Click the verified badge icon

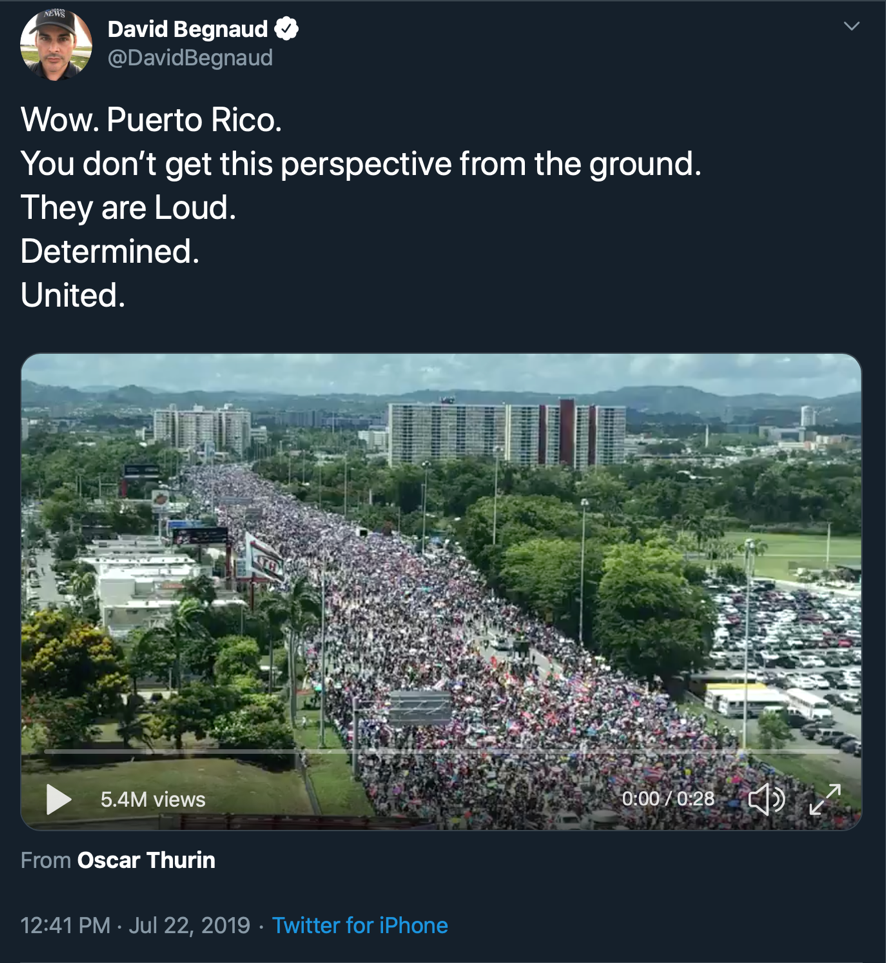click(286, 29)
